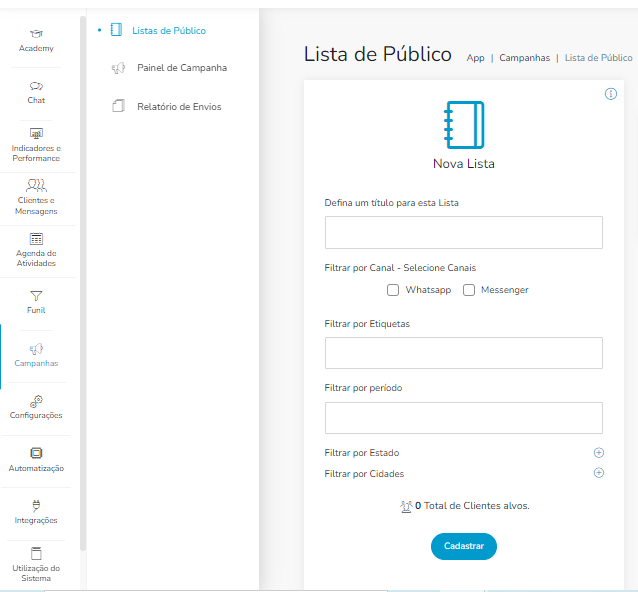This screenshot has height=592, width=638.
Task: Expand Filtrar por Estado plus button
Action: (x=599, y=452)
